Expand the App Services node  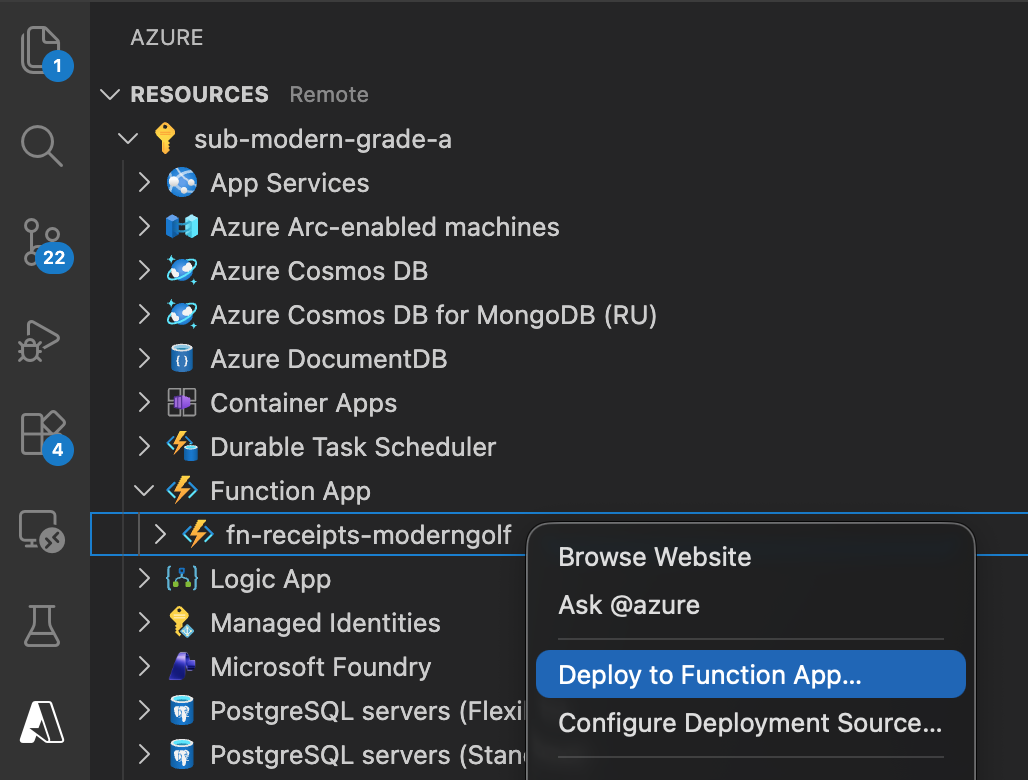pyautogui.click(x=145, y=183)
